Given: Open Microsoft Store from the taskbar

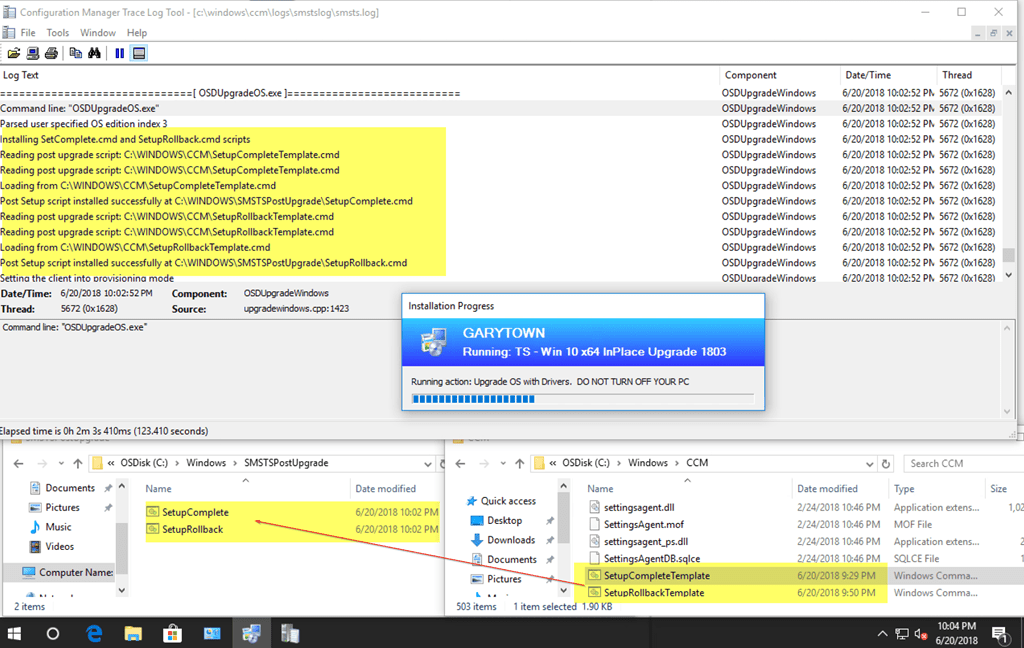Looking at the screenshot, I should (172, 634).
